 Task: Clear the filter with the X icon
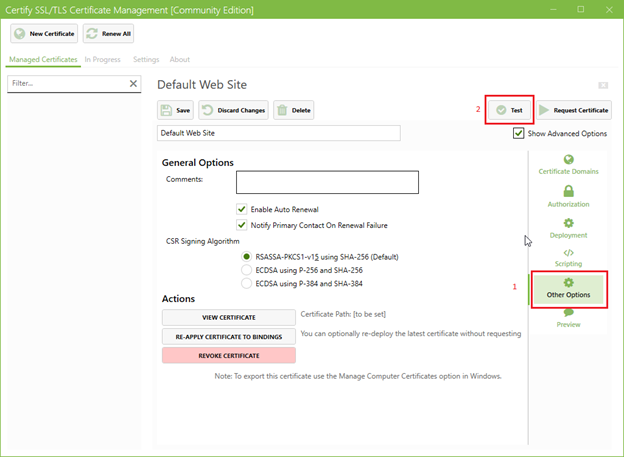coord(133,84)
